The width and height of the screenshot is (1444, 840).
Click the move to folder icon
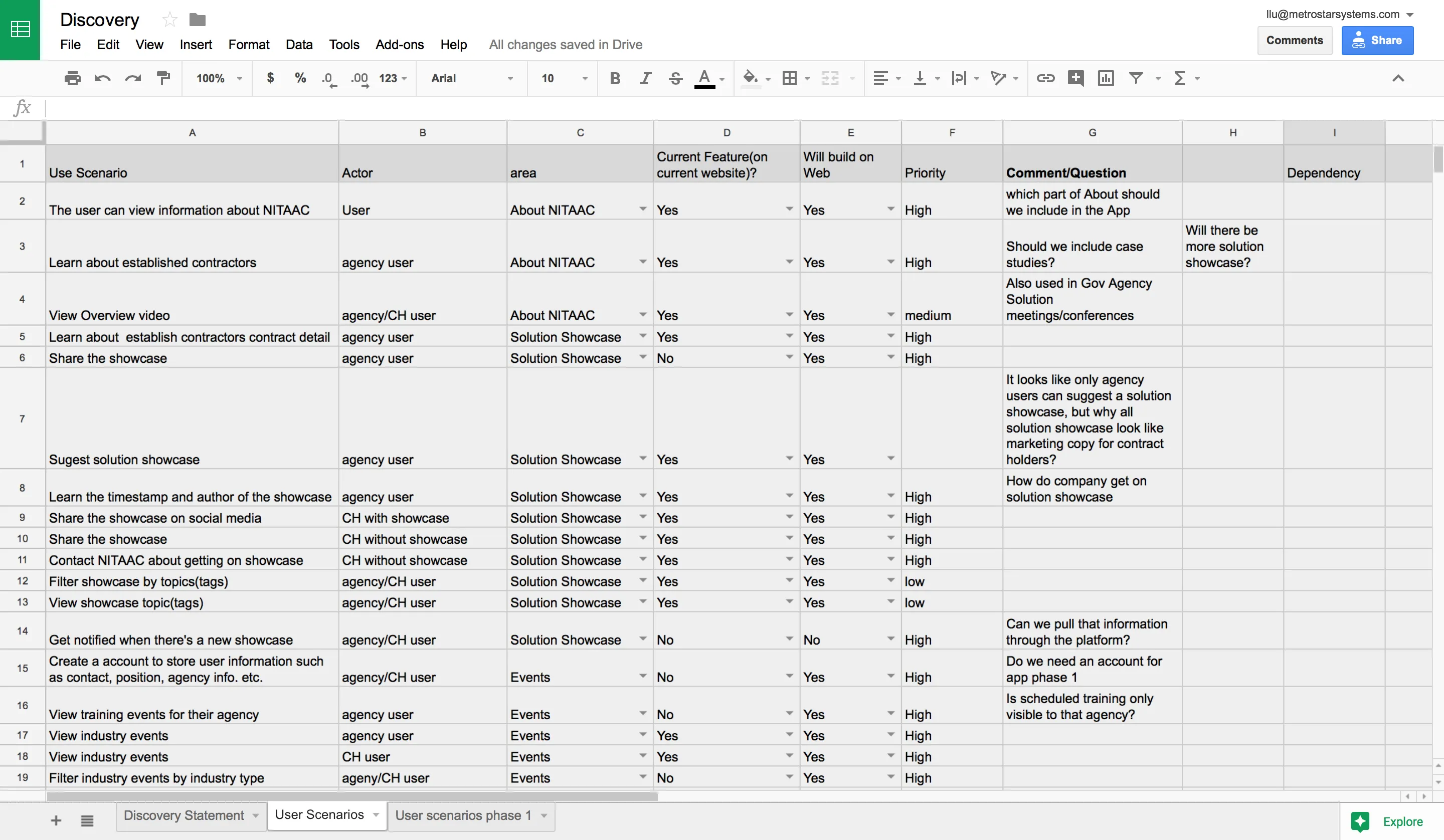(197, 20)
